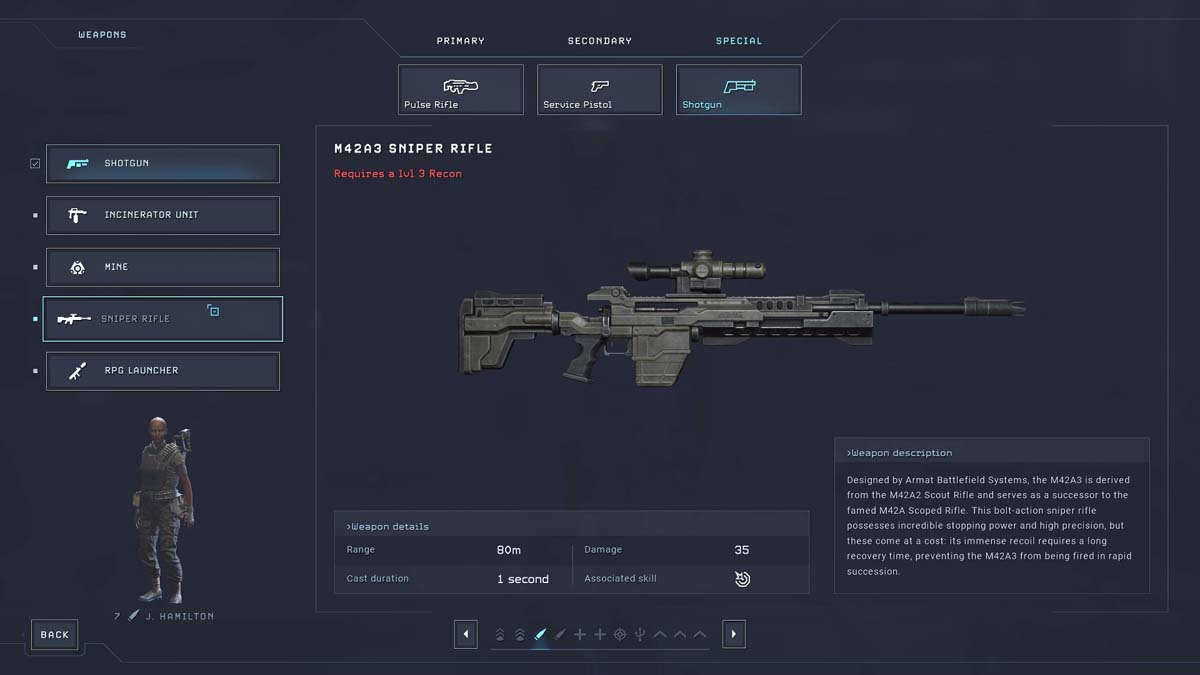Select the highlighted knife icon in the bottom toolbar
The image size is (1200, 675).
pos(540,633)
